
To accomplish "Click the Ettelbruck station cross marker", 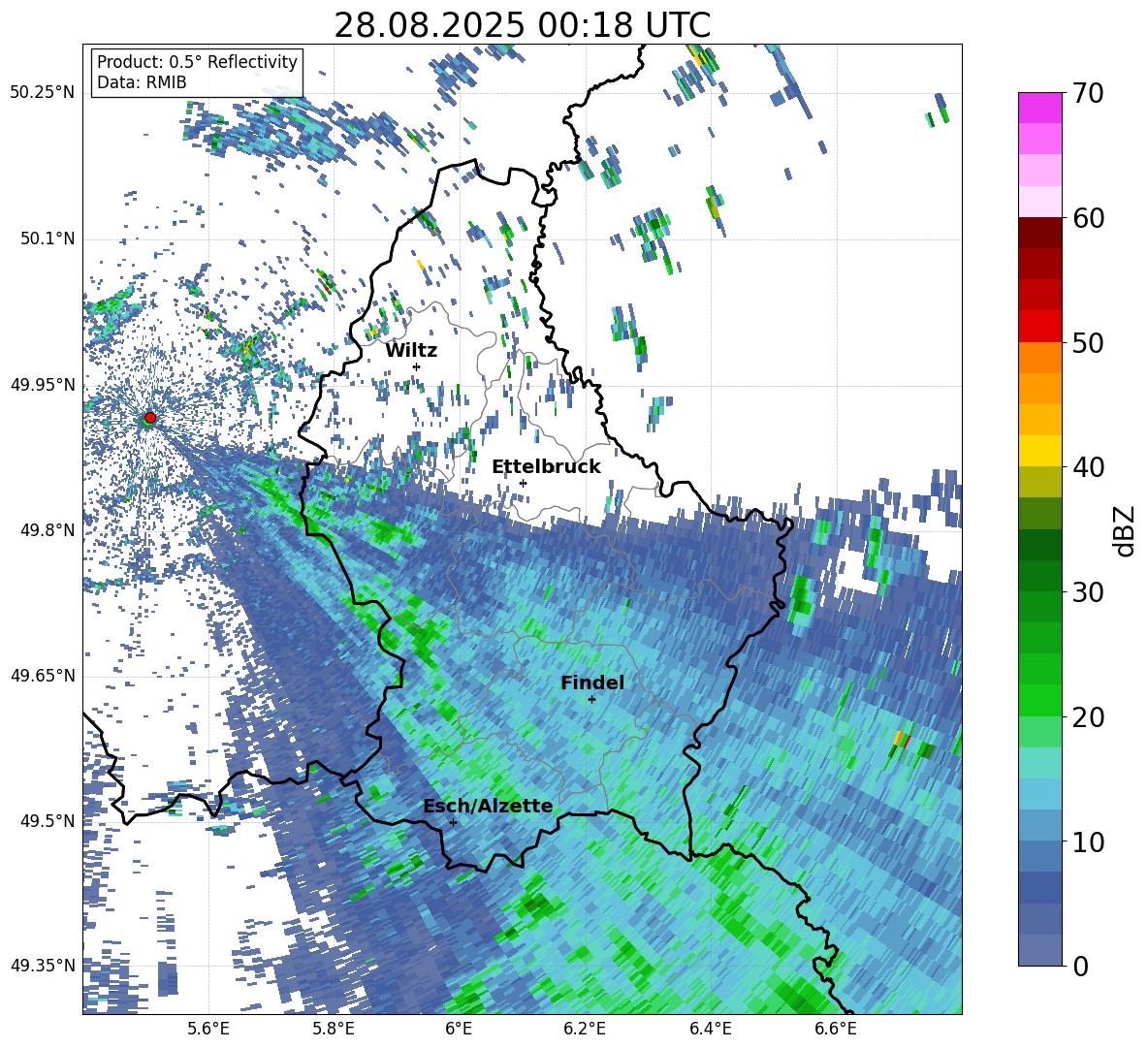I will (x=523, y=483).
